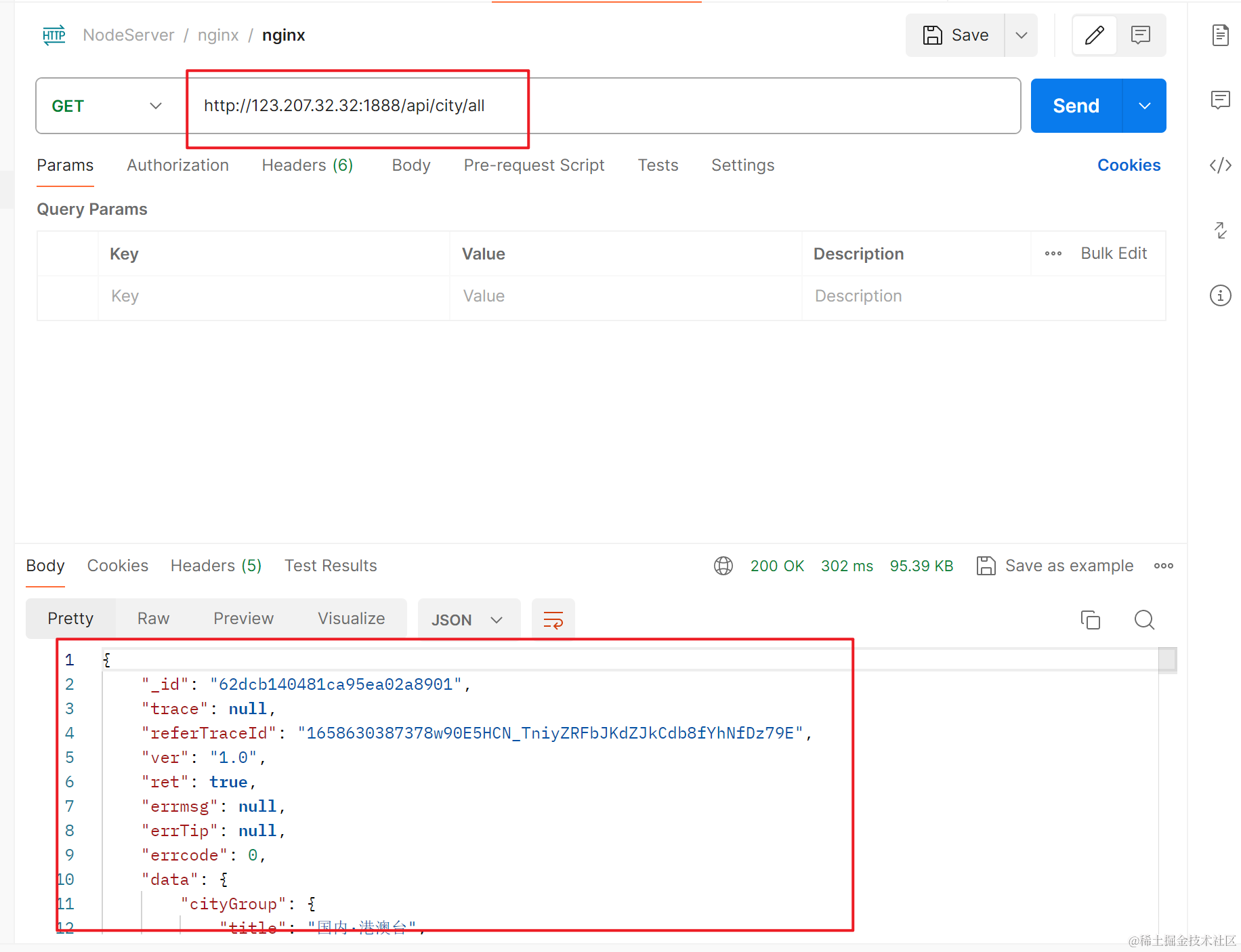The image size is (1241, 952).
Task: Click the "_id" value string in response
Action: pyautogui.click(x=336, y=684)
